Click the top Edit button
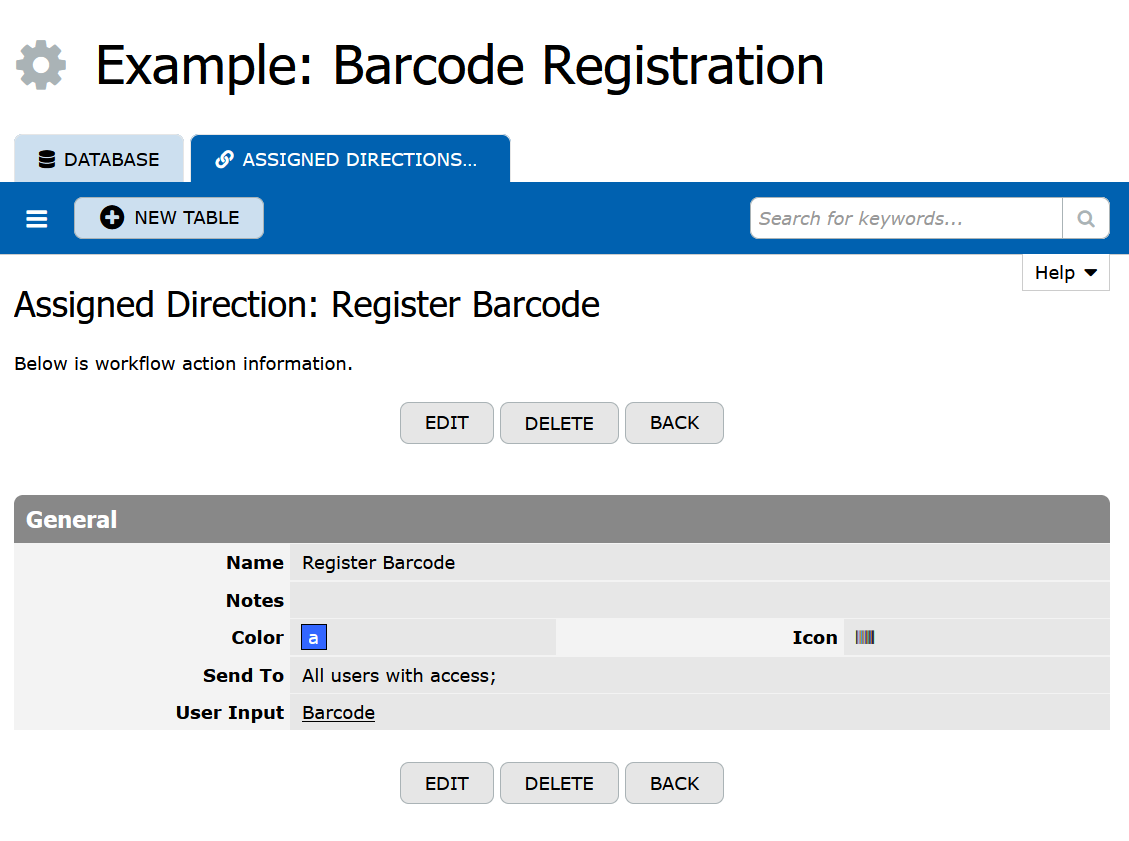 point(446,423)
